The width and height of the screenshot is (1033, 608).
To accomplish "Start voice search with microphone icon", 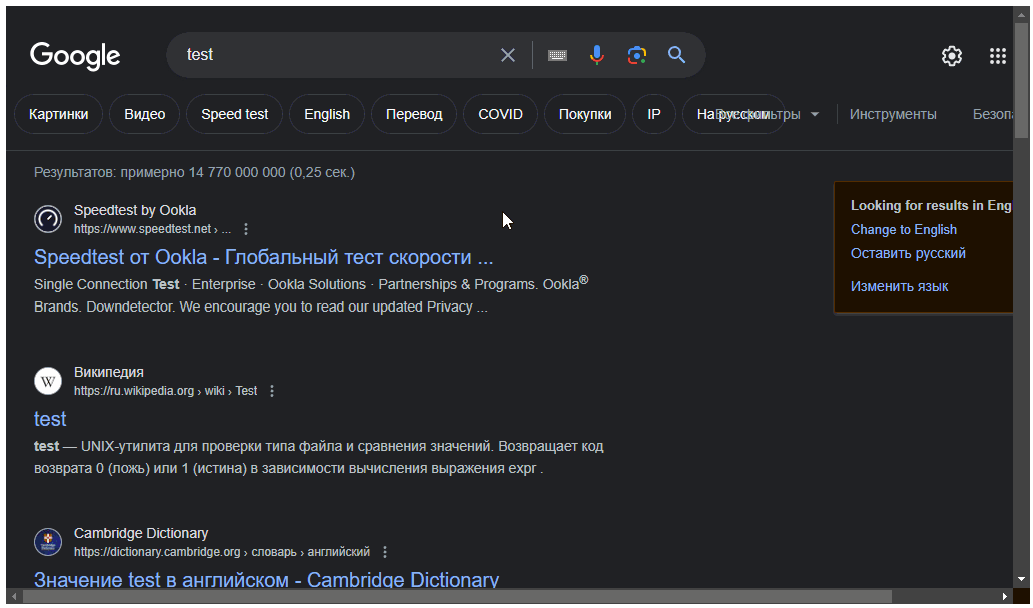I will (597, 55).
